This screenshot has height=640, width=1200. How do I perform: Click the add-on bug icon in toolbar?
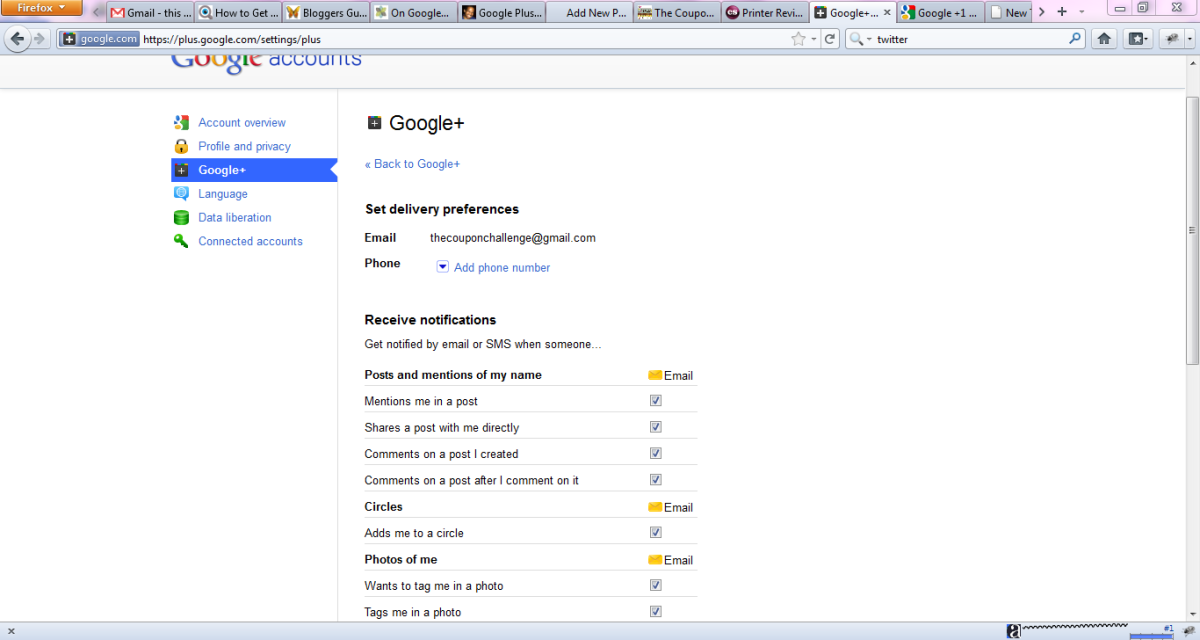(1171, 39)
